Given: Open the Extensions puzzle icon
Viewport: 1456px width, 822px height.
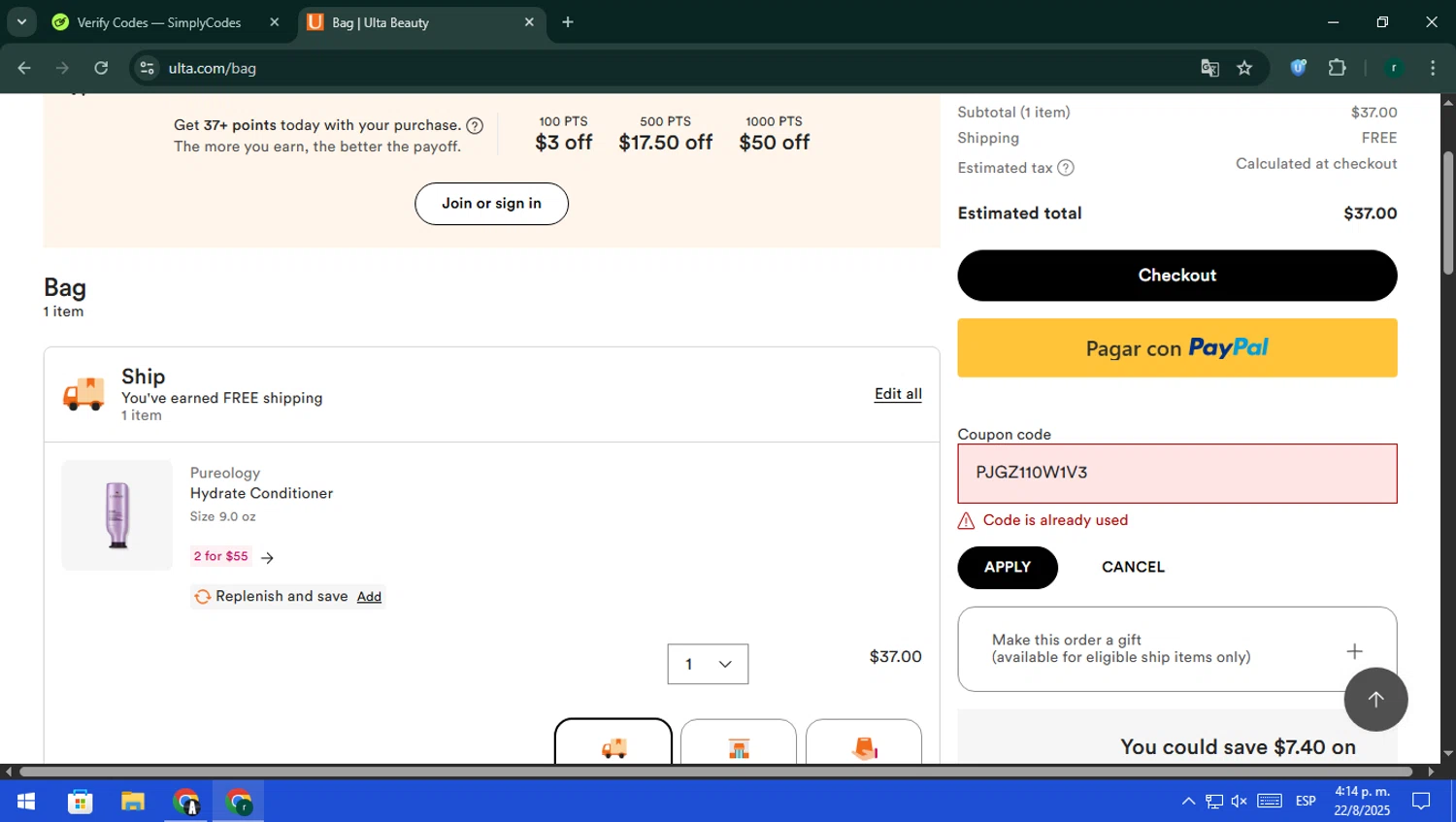Looking at the screenshot, I should click(x=1338, y=68).
